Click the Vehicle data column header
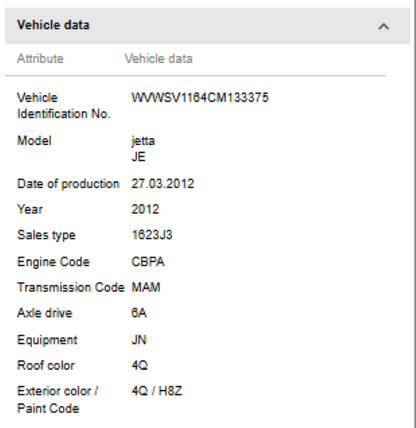 point(159,59)
